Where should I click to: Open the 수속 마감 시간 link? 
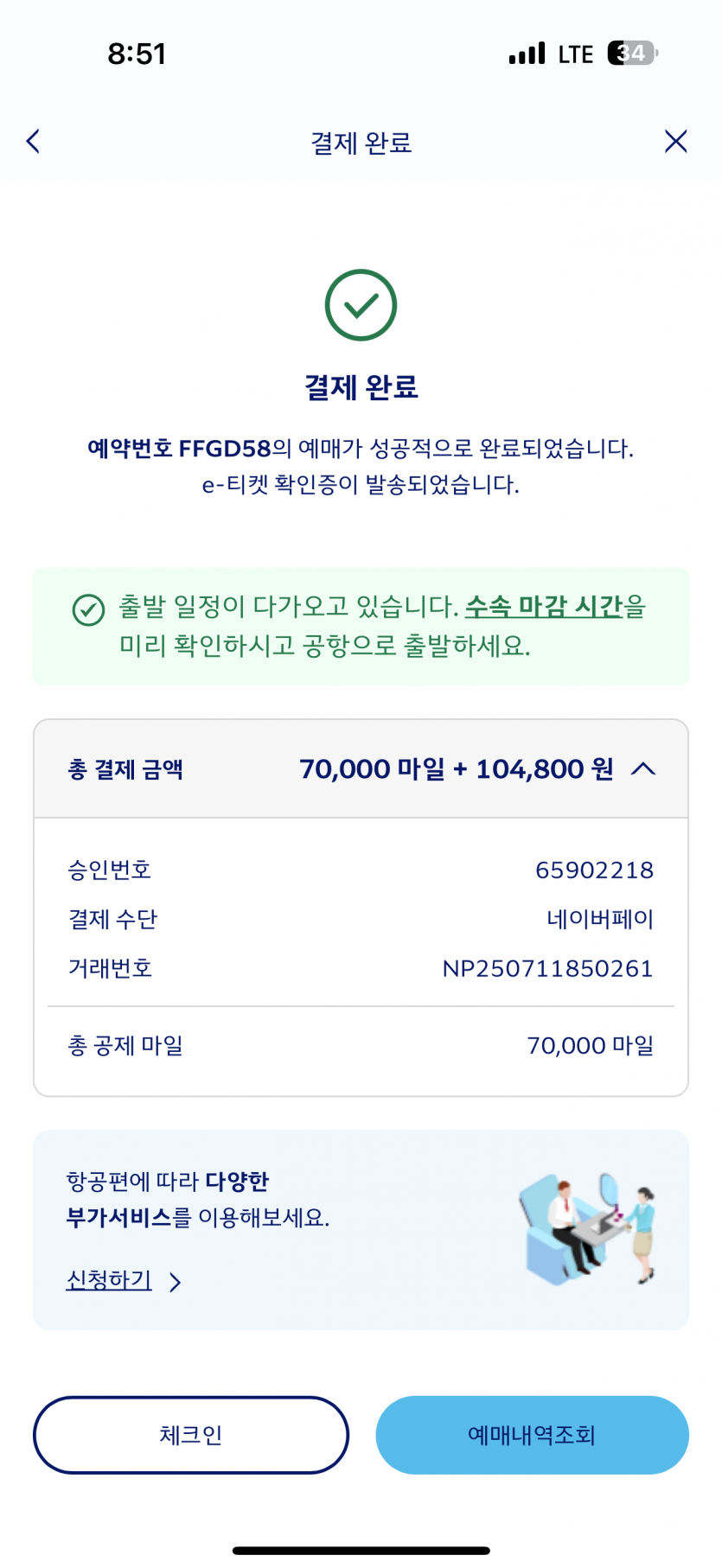tap(544, 607)
